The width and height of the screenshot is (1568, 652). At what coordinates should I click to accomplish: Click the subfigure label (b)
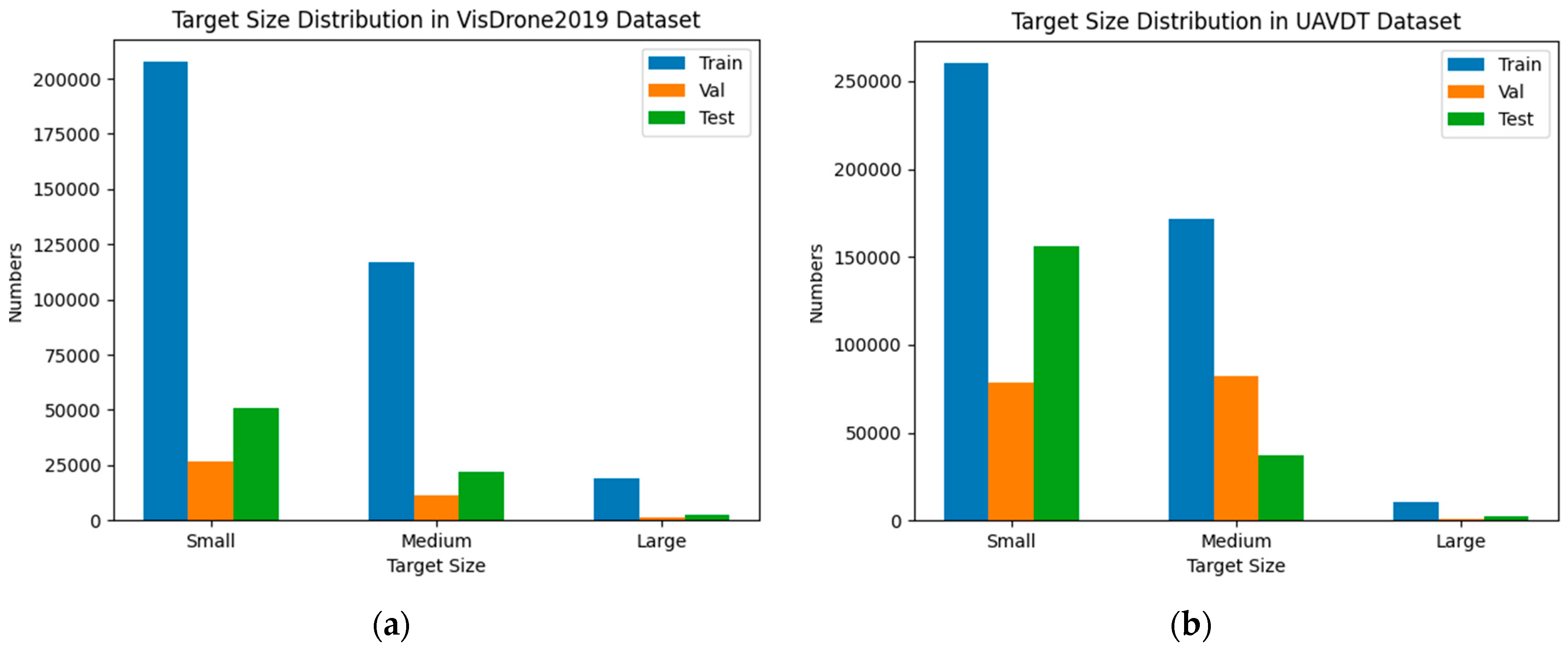[x=1191, y=625]
